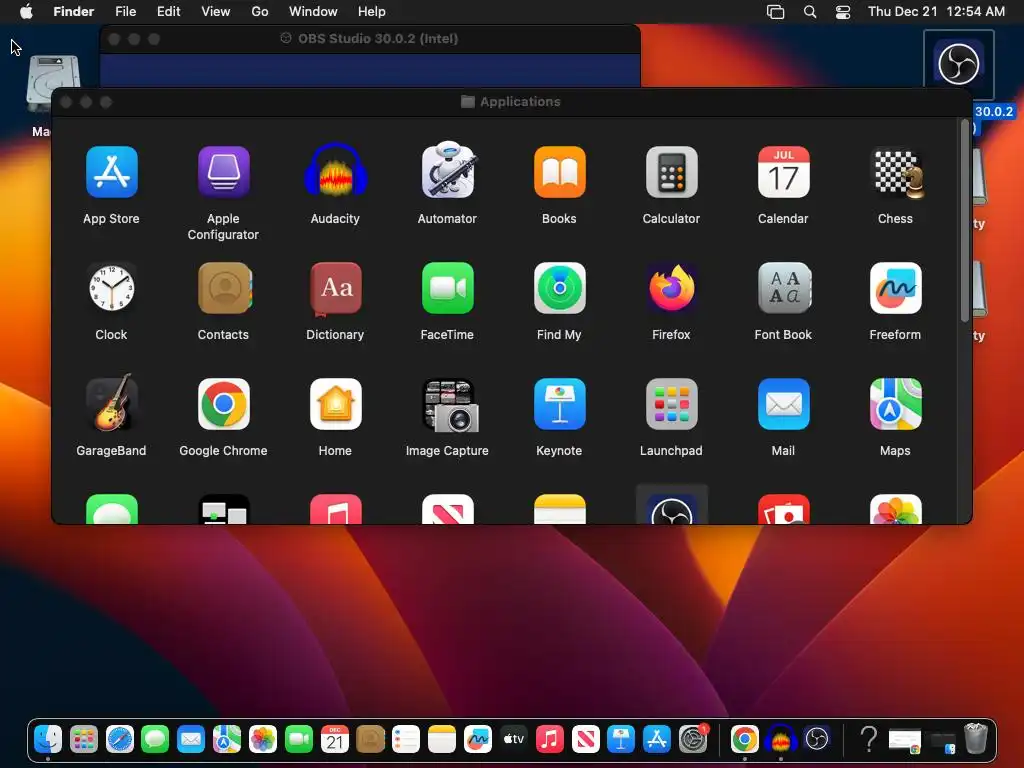The width and height of the screenshot is (1024, 768).
Task: Open Google Chrome in the Applications window
Action: 223,404
